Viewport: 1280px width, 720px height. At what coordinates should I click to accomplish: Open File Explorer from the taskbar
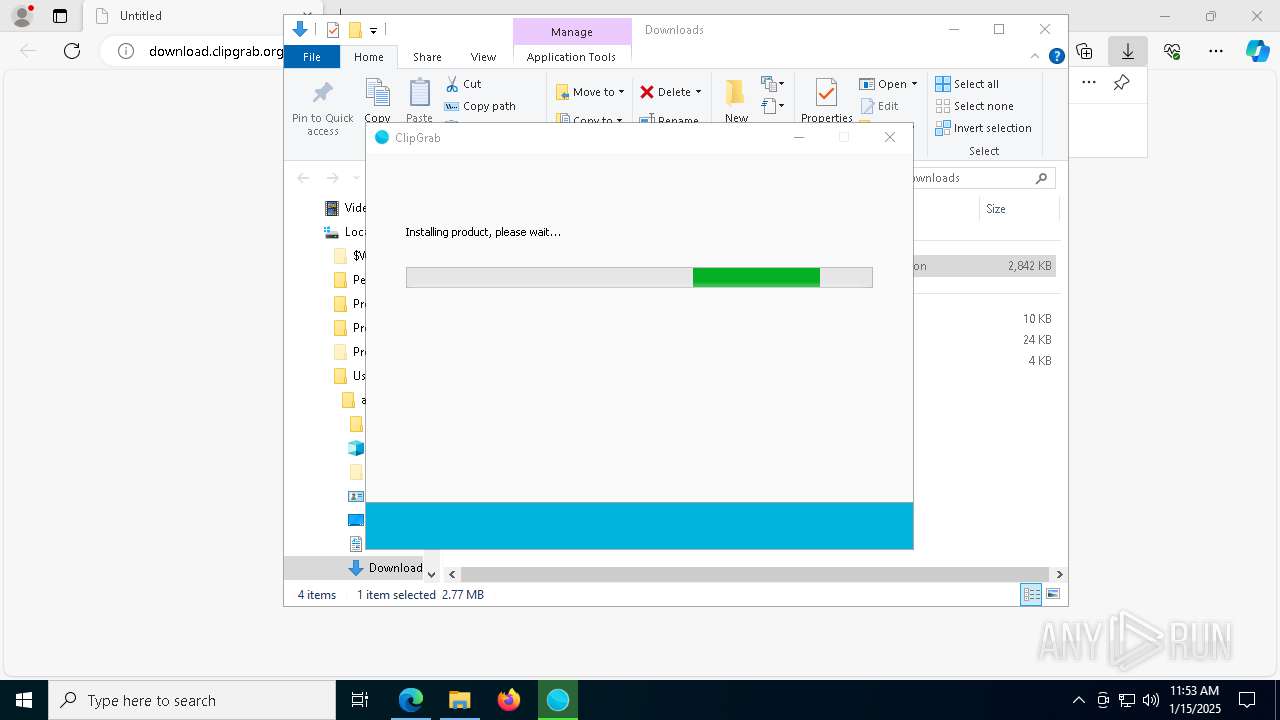tap(460, 700)
